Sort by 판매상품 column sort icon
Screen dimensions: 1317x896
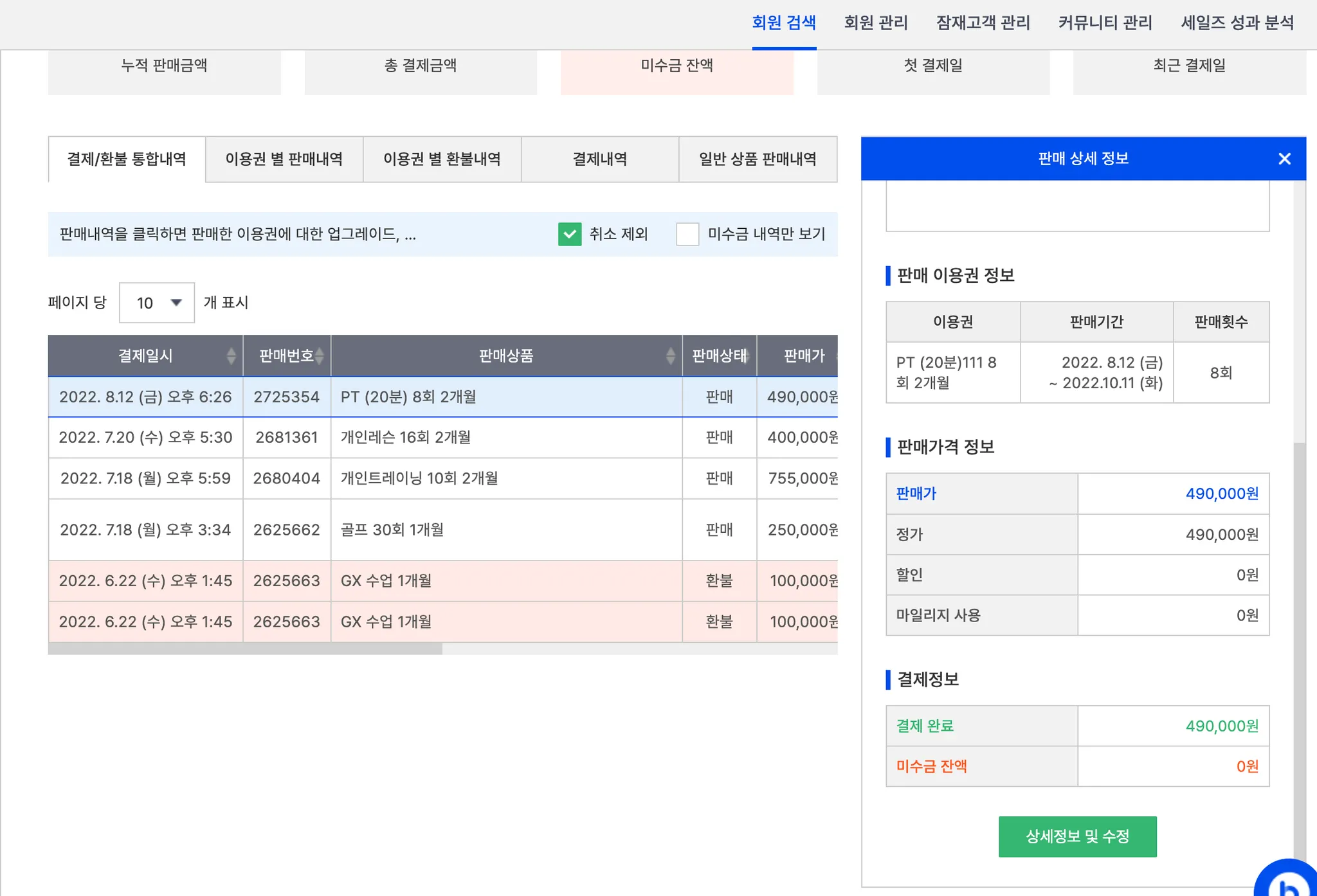[x=670, y=355]
